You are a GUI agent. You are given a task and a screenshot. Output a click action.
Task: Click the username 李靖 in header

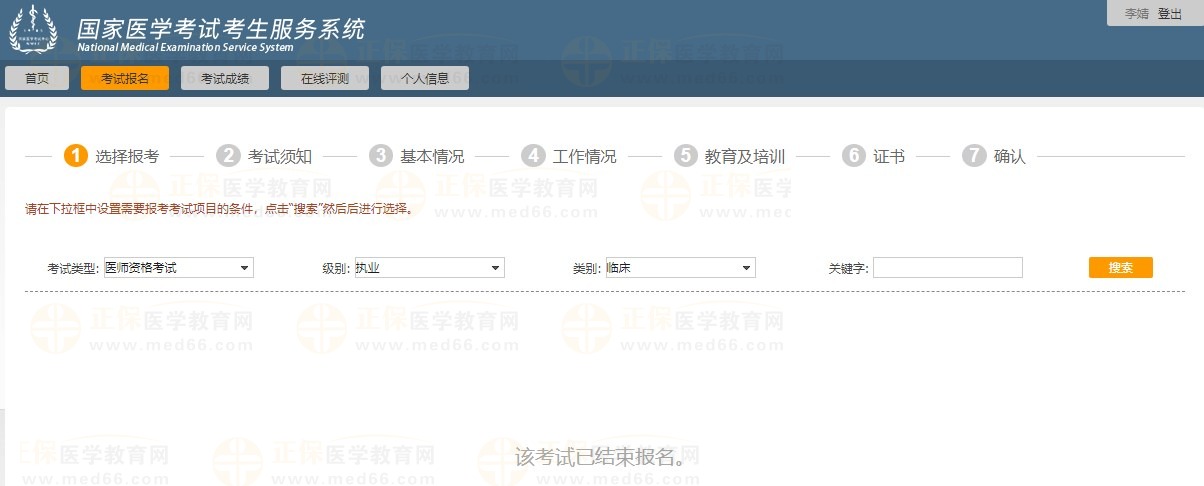click(x=1136, y=14)
